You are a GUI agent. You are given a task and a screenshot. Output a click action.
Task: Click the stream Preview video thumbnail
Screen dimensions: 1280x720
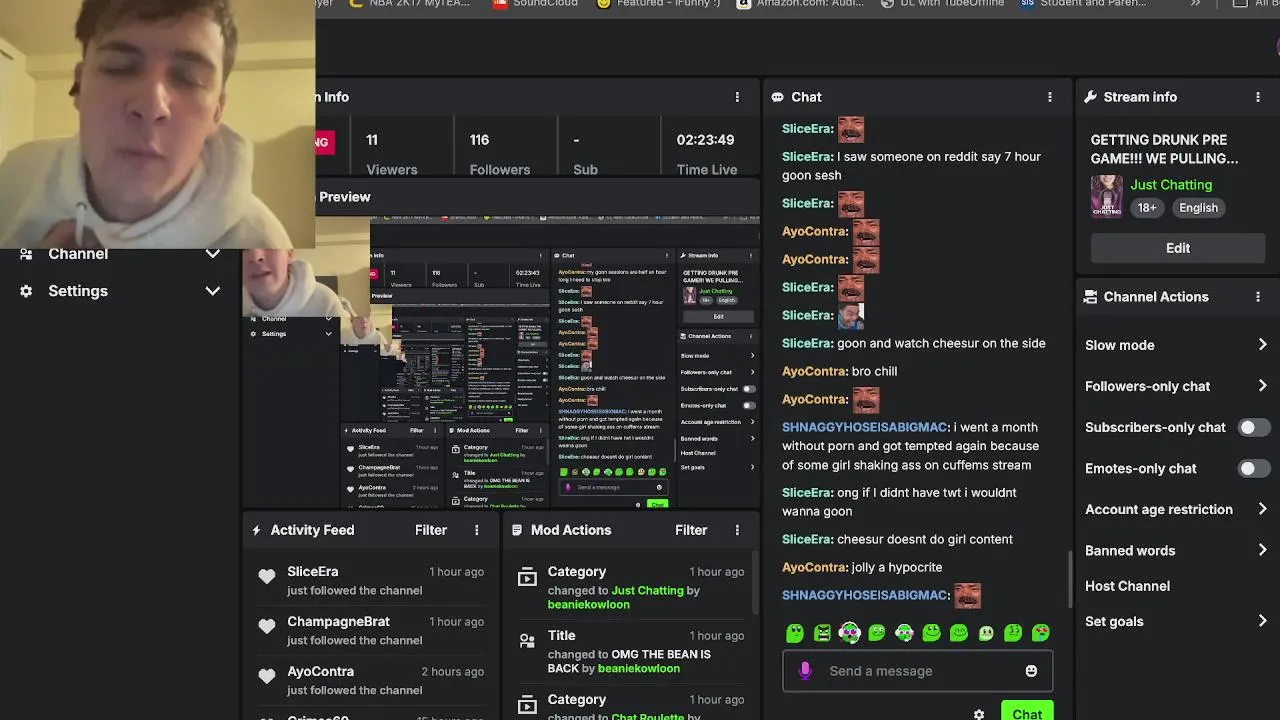(x=501, y=362)
